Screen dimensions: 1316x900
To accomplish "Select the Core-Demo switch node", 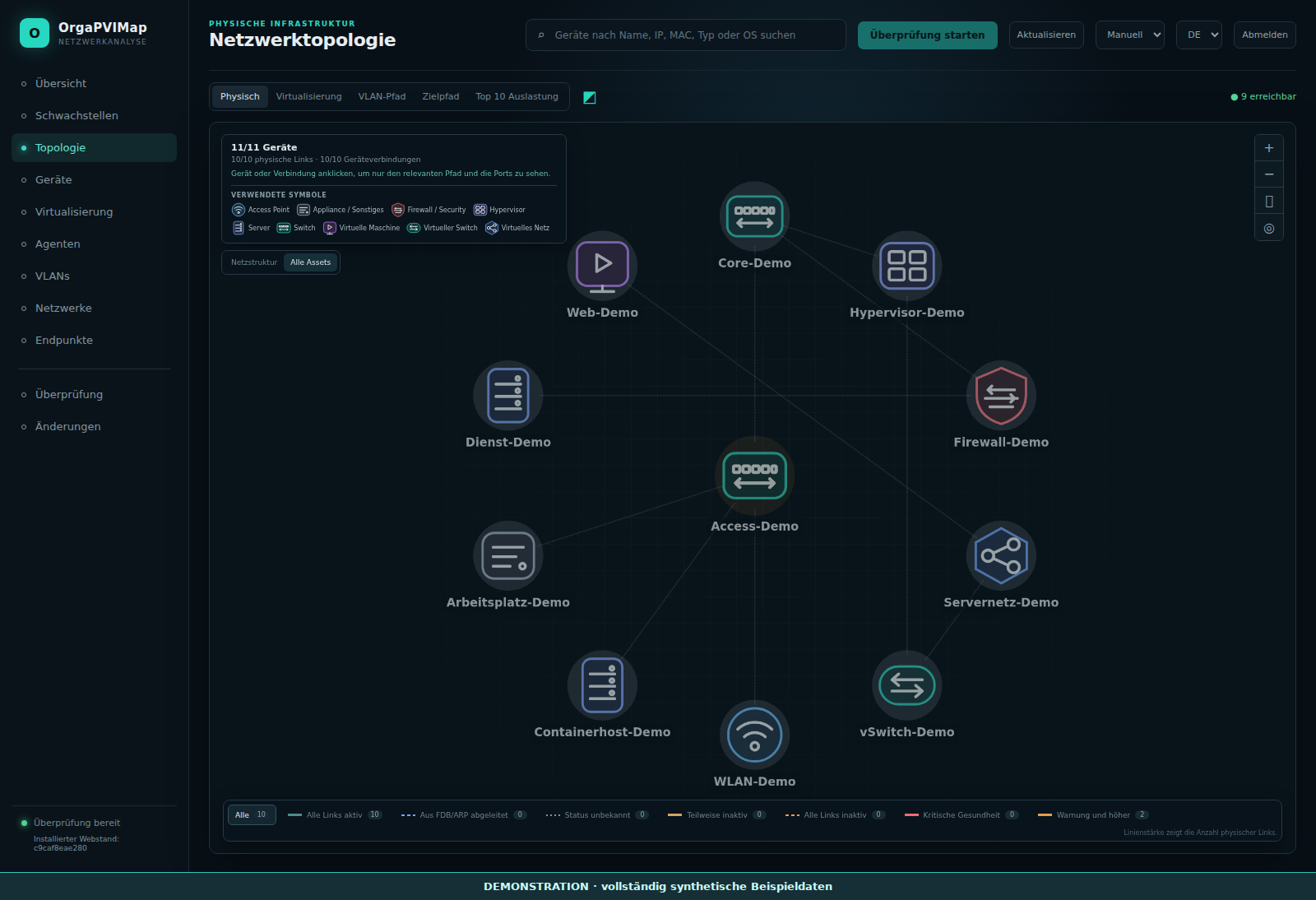I will click(x=754, y=216).
